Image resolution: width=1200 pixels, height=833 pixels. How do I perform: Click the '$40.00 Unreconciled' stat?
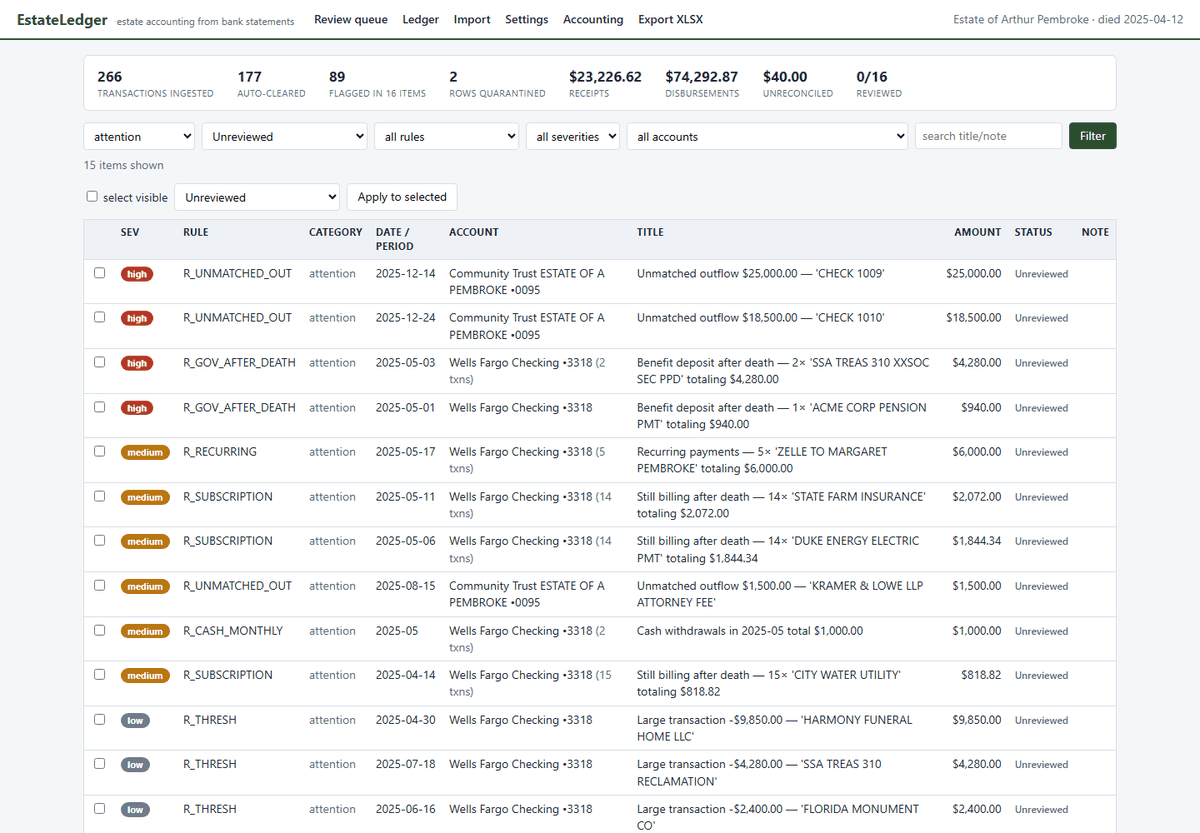point(798,83)
